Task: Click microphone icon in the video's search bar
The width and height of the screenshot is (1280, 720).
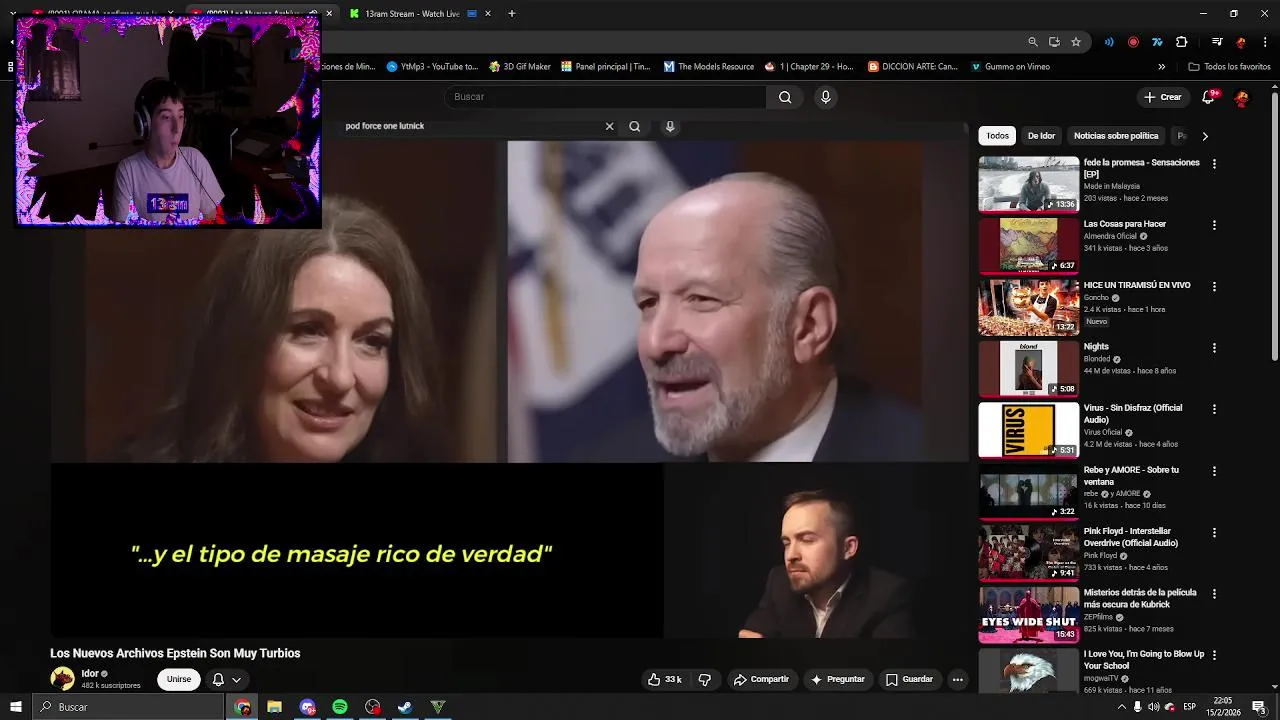Action: tap(670, 126)
